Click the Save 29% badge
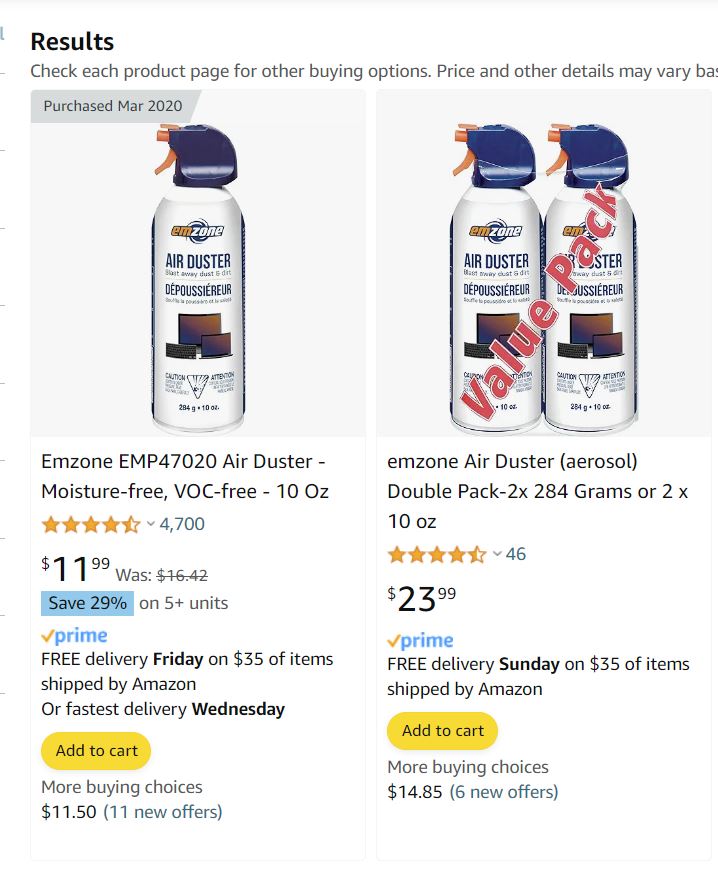The height and width of the screenshot is (876, 718). point(87,603)
